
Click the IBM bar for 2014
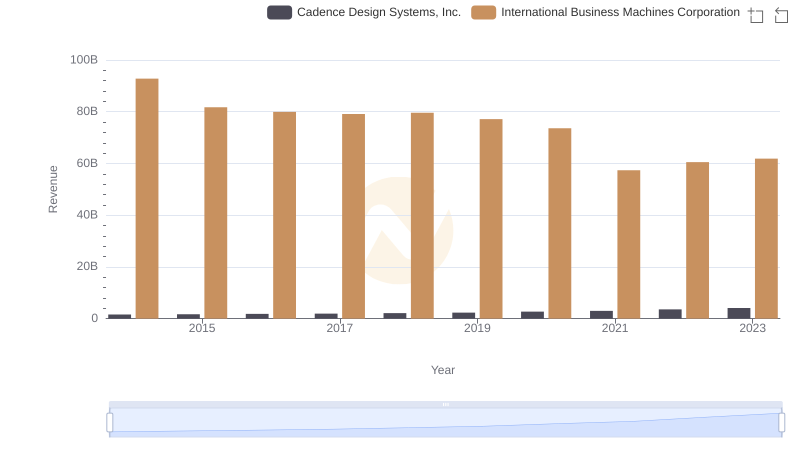coord(147,198)
